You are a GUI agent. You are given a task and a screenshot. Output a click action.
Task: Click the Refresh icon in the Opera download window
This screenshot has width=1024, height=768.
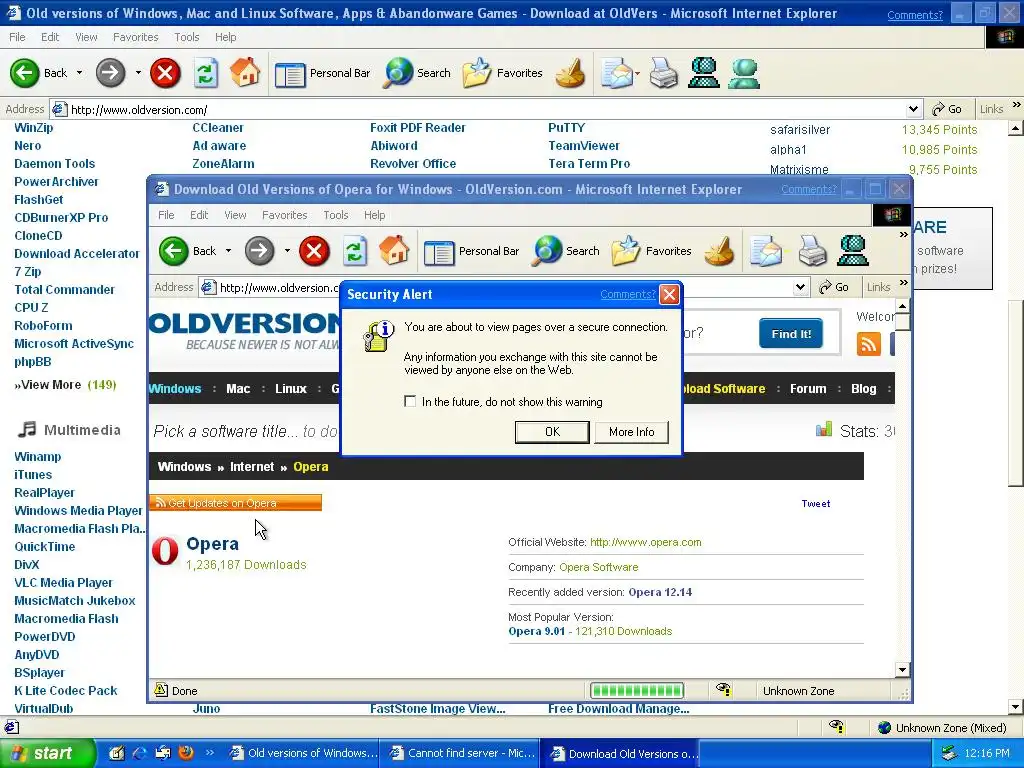[355, 251]
